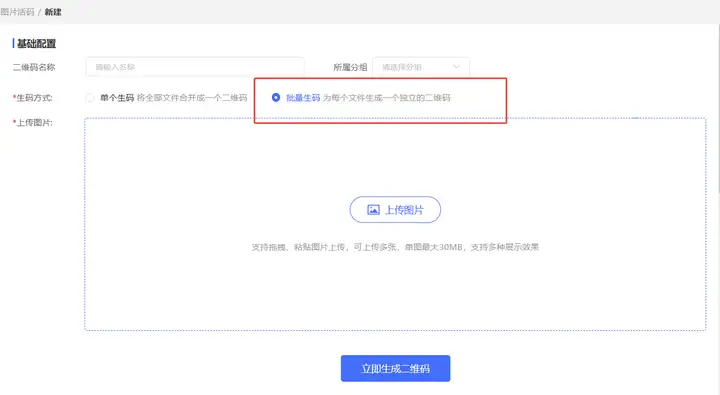
Task: Click the 将全部文件合并成一个二维码 description text
Action: (192, 97)
